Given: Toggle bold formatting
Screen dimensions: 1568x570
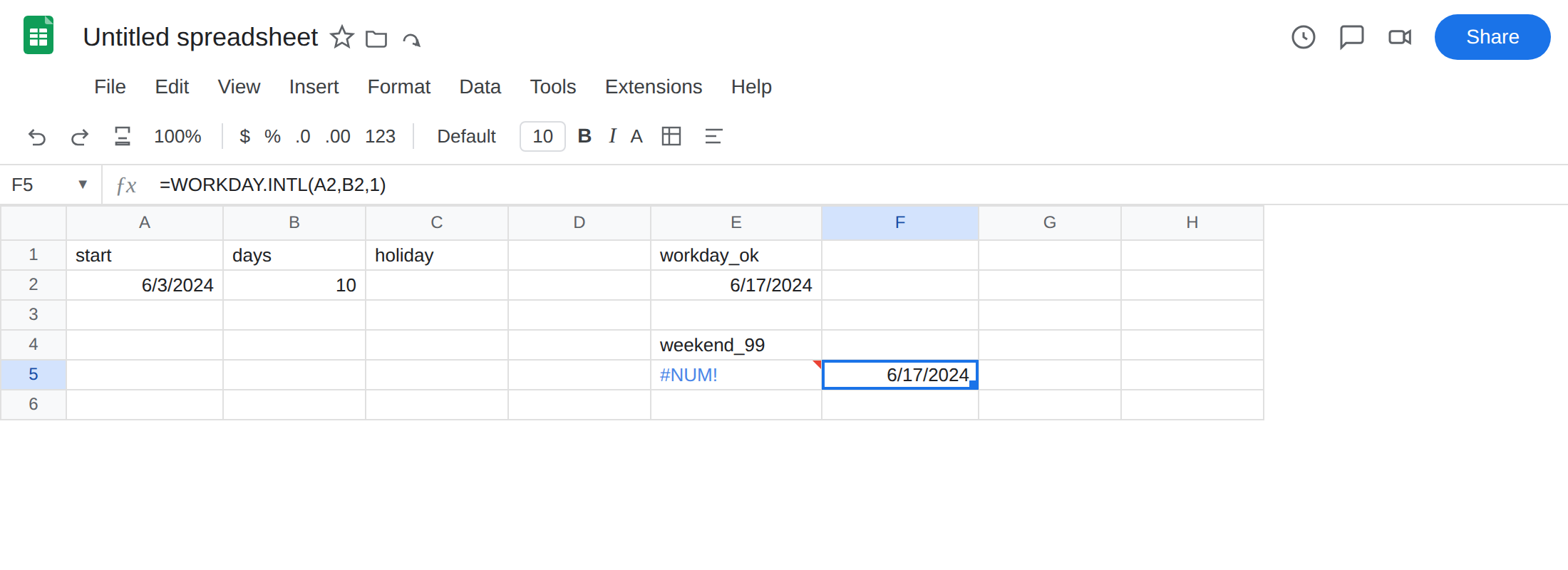Looking at the screenshot, I should [x=584, y=136].
